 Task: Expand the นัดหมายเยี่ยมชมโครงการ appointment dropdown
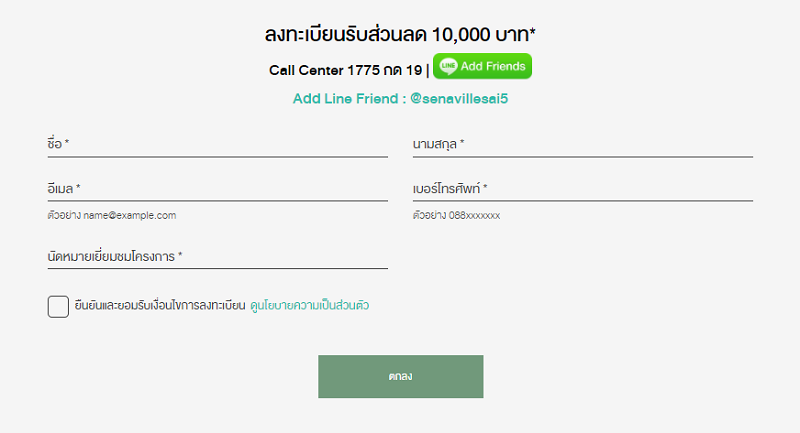click(218, 256)
